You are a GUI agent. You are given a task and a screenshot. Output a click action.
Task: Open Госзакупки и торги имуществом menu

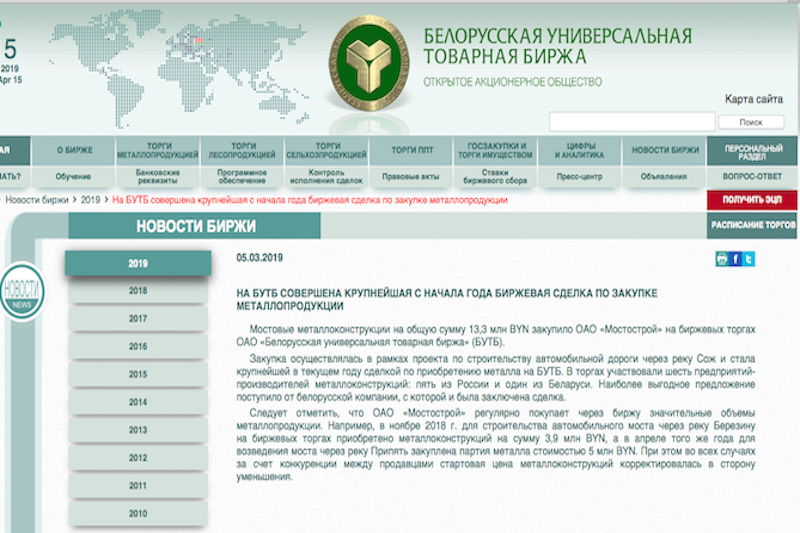pyautogui.click(x=494, y=150)
